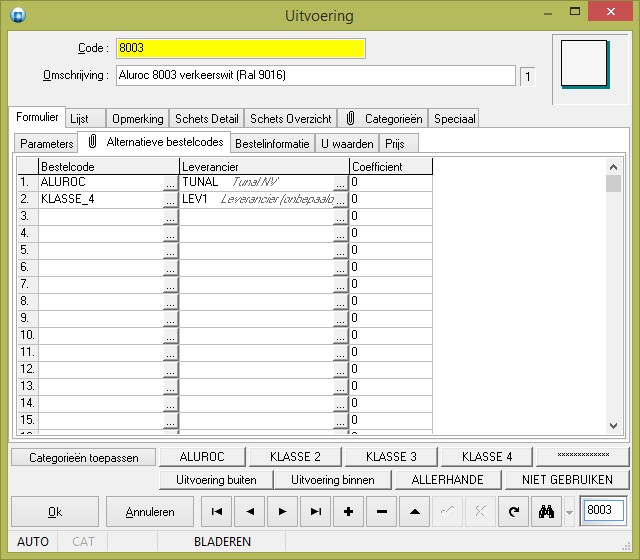
Task: Click the KLASSE 4 button
Action: (x=487, y=457)
